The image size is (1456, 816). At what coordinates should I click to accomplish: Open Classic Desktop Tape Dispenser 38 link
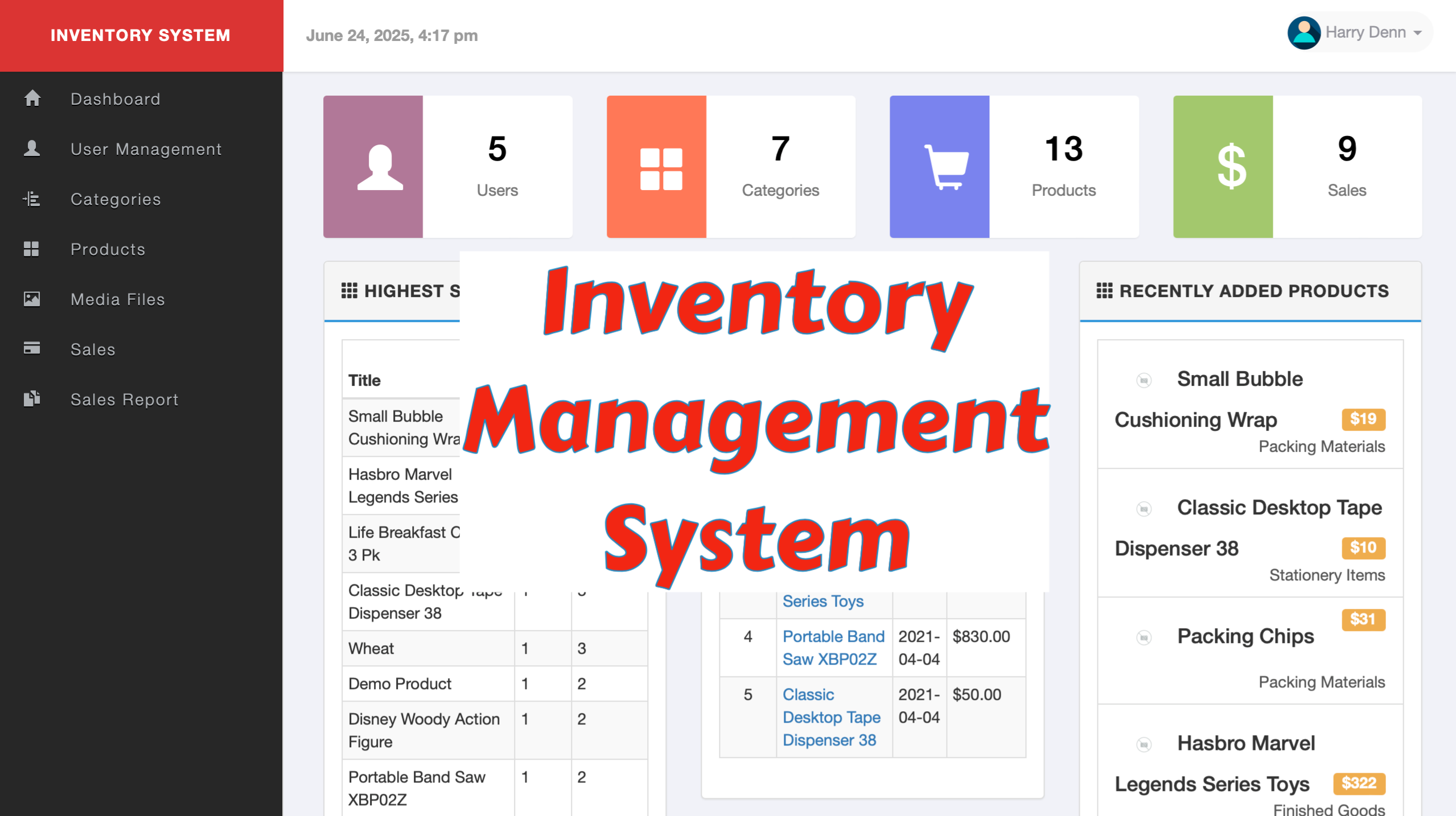[x=831, y=717]
